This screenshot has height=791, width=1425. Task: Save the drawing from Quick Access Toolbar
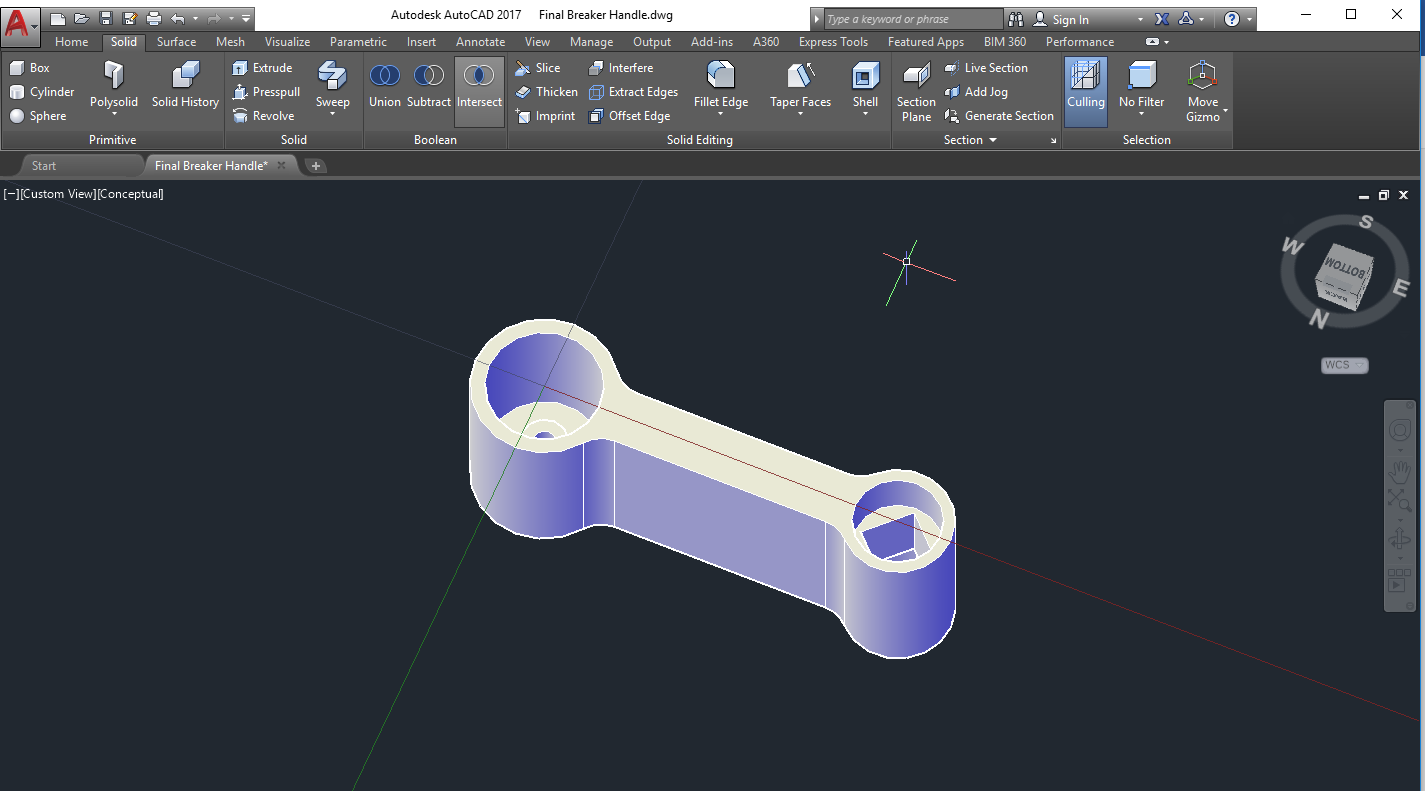pos(105,18)
